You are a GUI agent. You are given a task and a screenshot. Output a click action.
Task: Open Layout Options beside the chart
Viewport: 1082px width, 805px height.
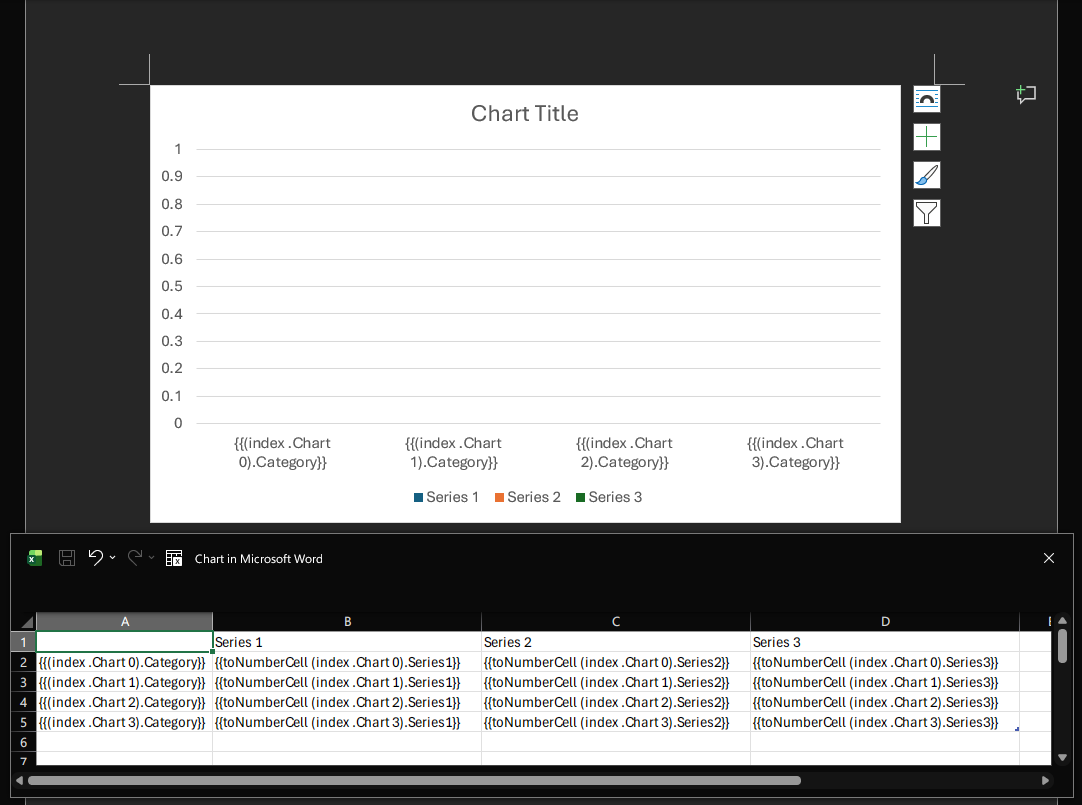point(926,98)
